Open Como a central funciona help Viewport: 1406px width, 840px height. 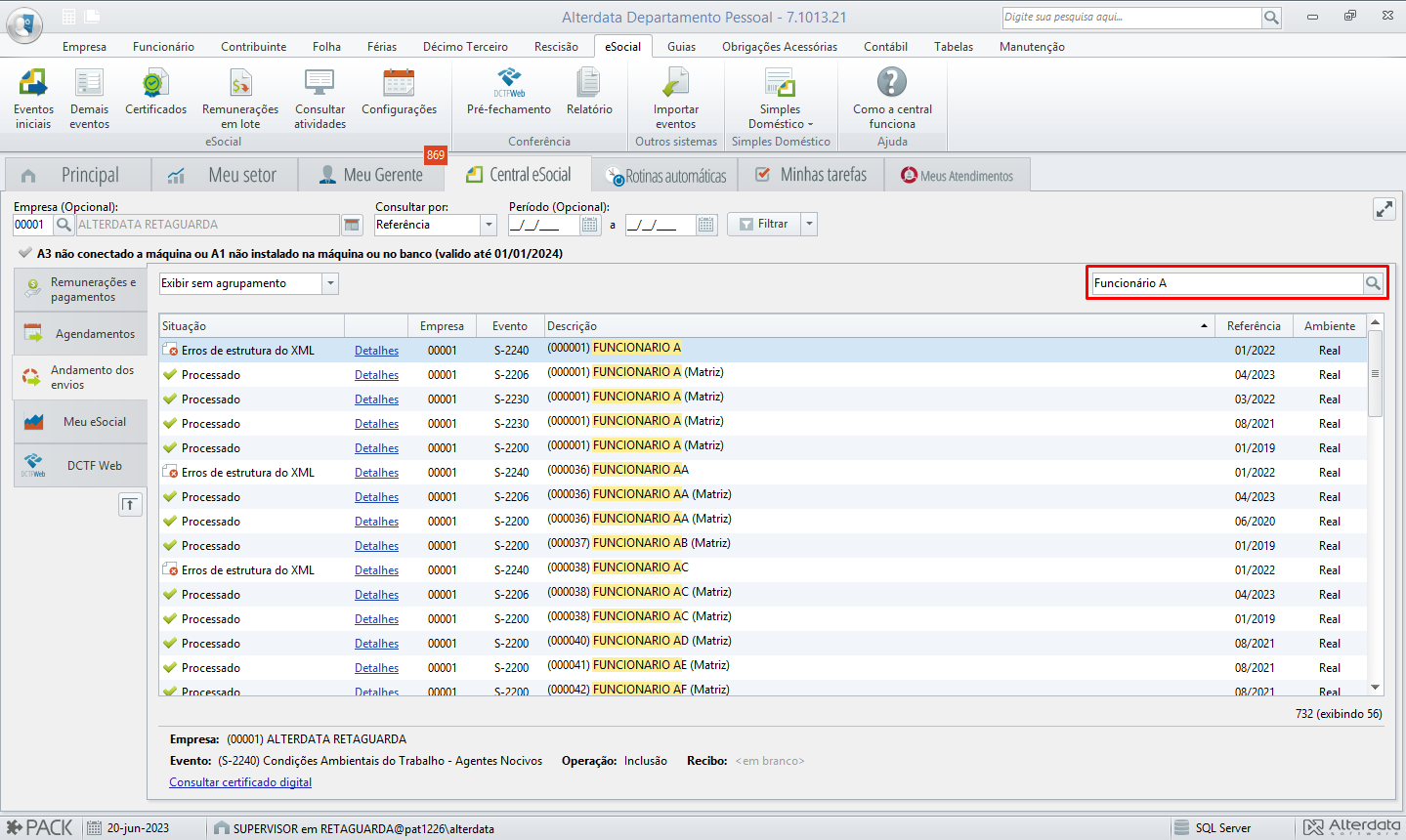click(892, 98)
